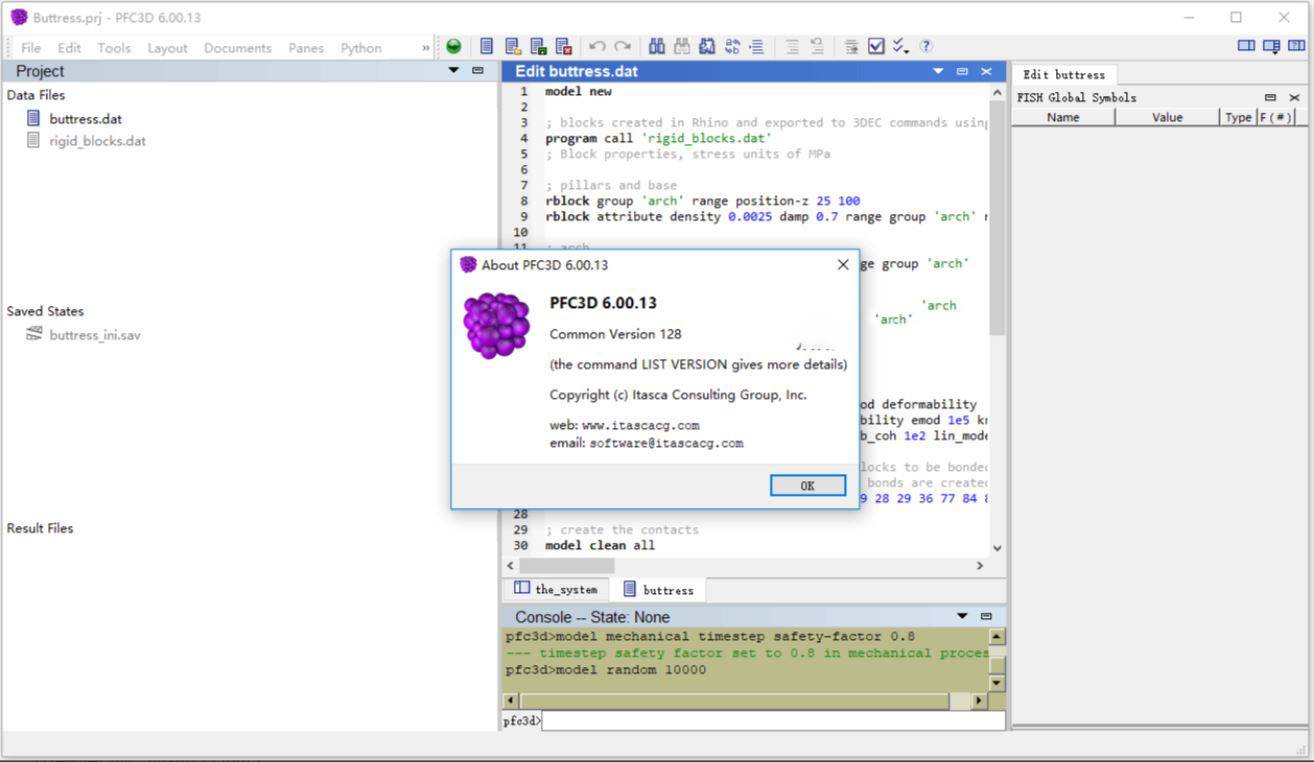
Task: Click the redo arrow icon
Action: click(x=622, y=47)
